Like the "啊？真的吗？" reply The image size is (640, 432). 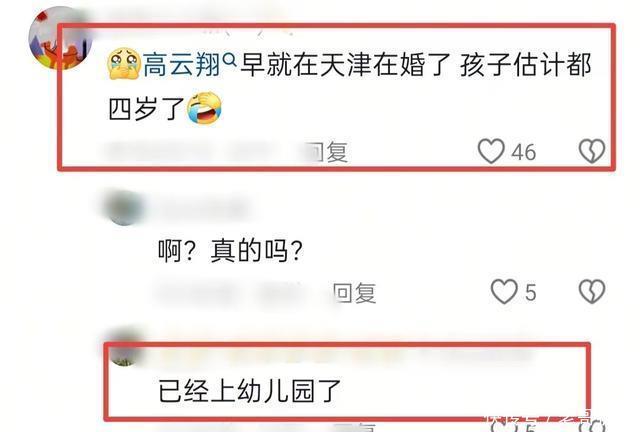point(504,292)
